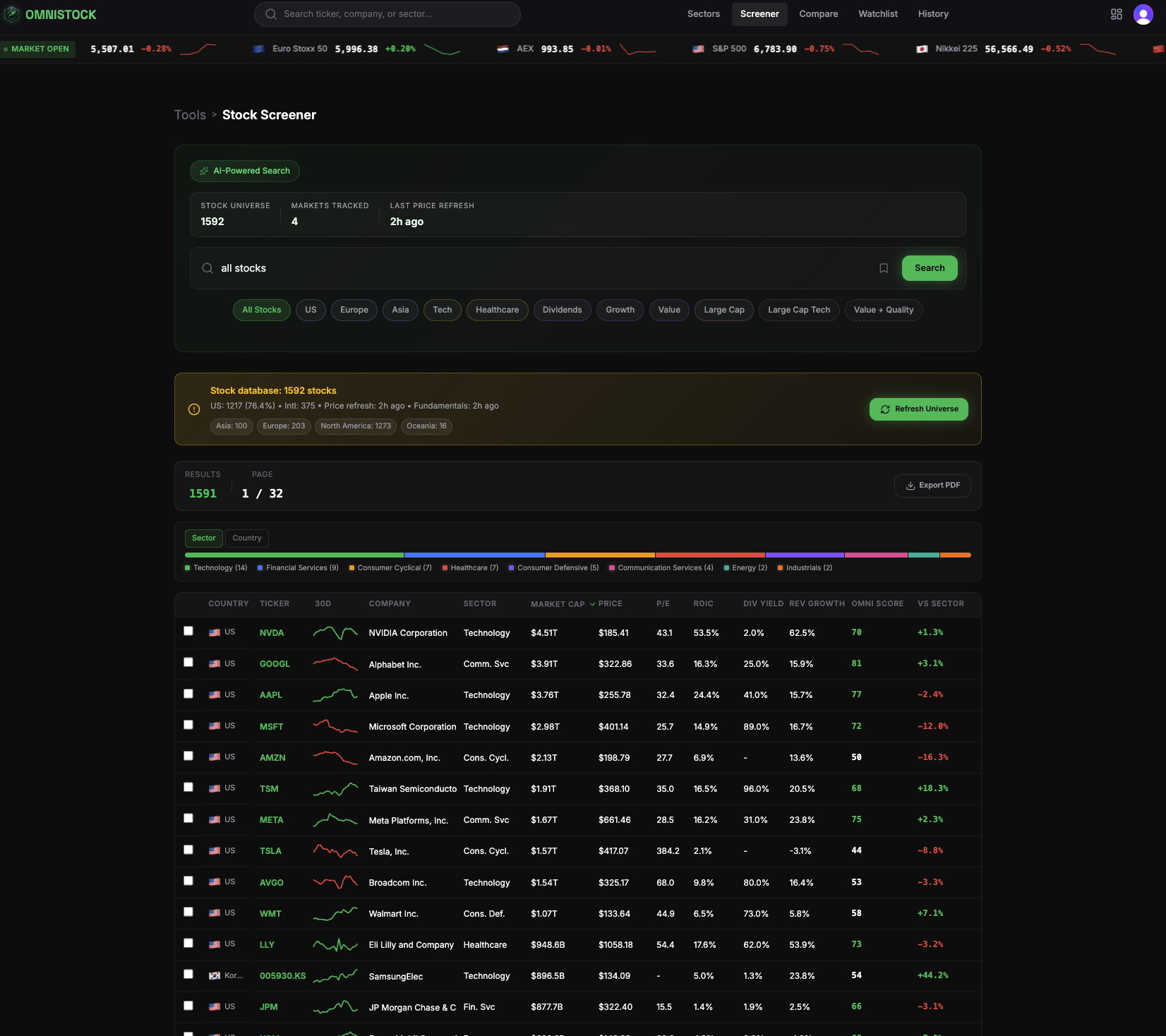Switch breakdown view to Country

[246, 538]
